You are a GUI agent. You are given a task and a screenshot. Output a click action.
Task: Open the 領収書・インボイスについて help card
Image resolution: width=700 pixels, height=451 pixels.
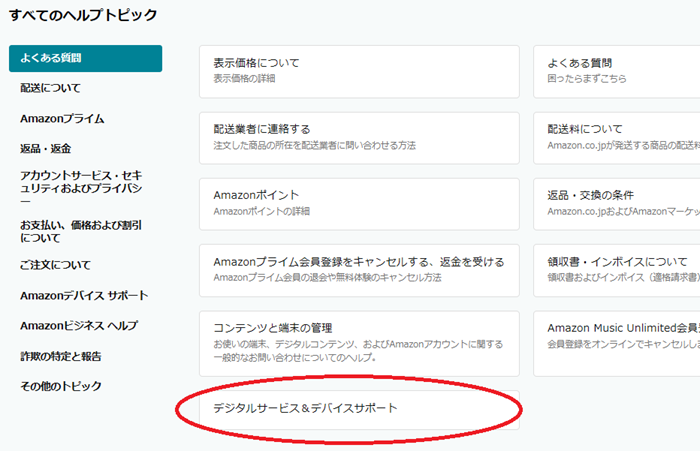coord(617,270)
